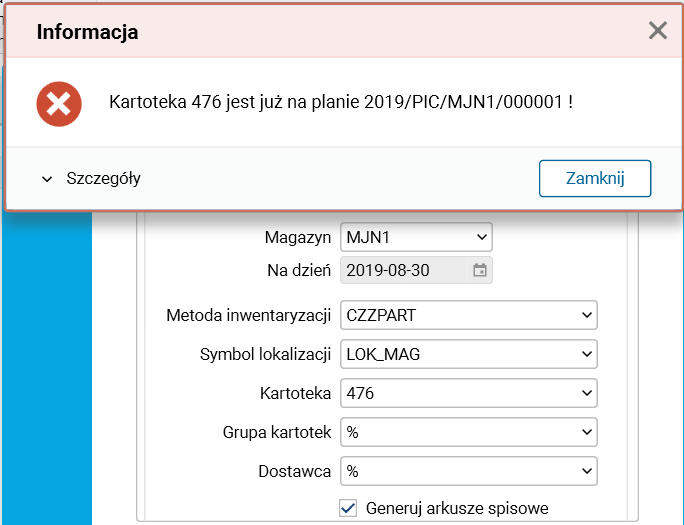Click the Zamknij button

pyautogui.click(x=595, y=178)
